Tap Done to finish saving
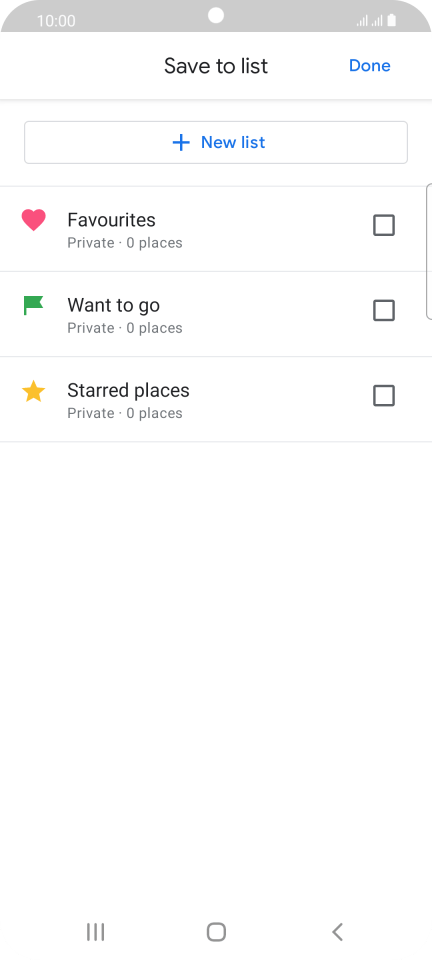The height and width of the screenshot is (960, 432). [370, 66]
